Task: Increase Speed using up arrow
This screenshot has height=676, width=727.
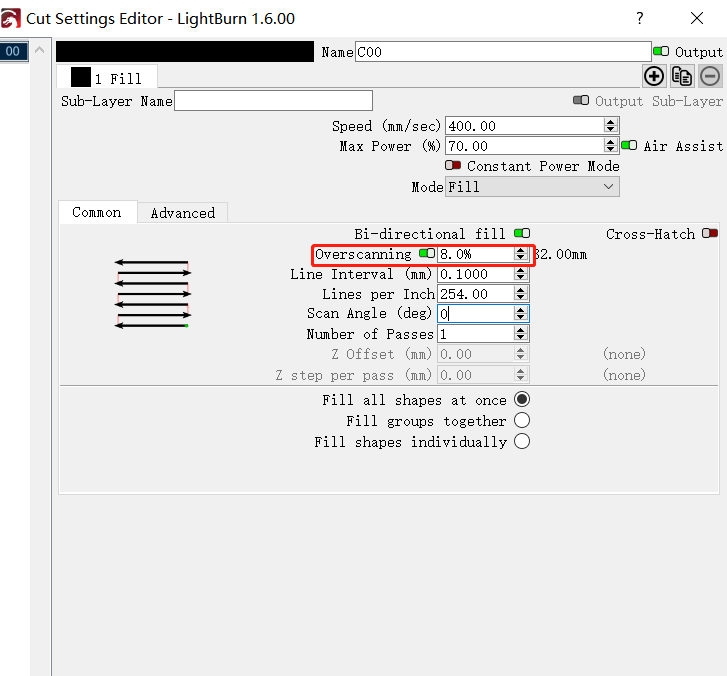Action: [x=611, y=122]
